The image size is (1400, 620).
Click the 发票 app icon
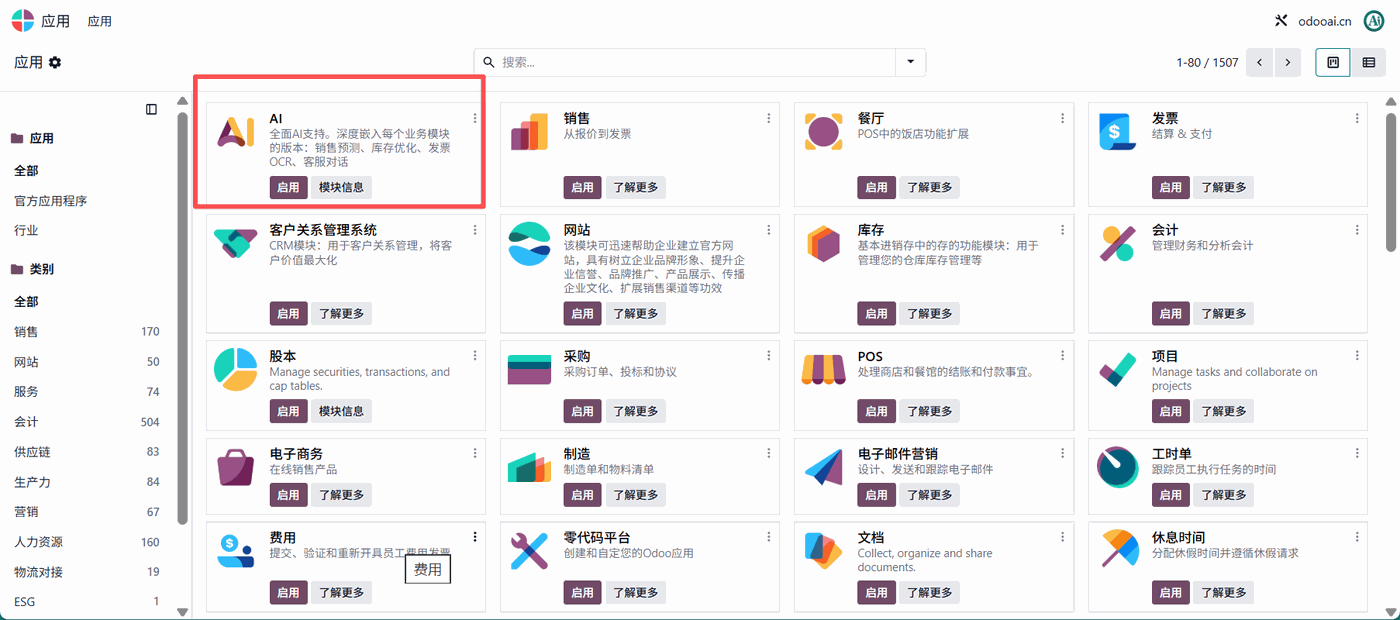(x=1117, y=132)
